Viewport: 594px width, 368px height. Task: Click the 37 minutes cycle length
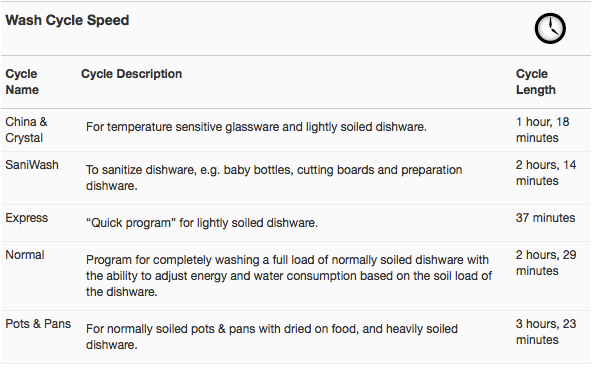(546, 218)
